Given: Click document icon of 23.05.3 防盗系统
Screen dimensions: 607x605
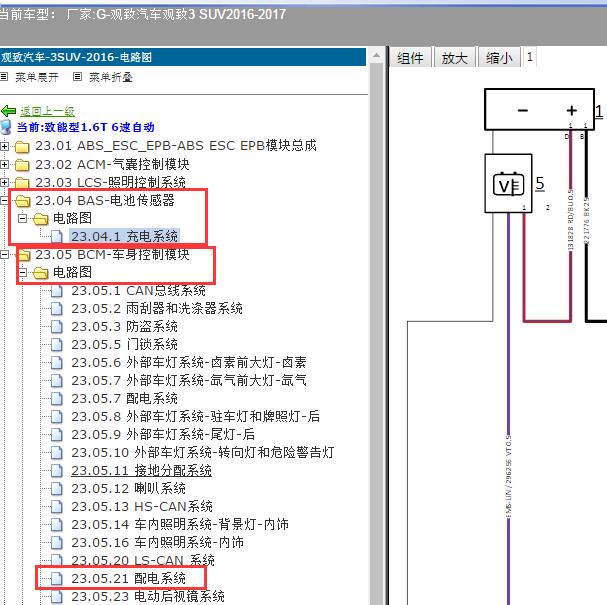Looking at the screenshot, I should (57, 327).
